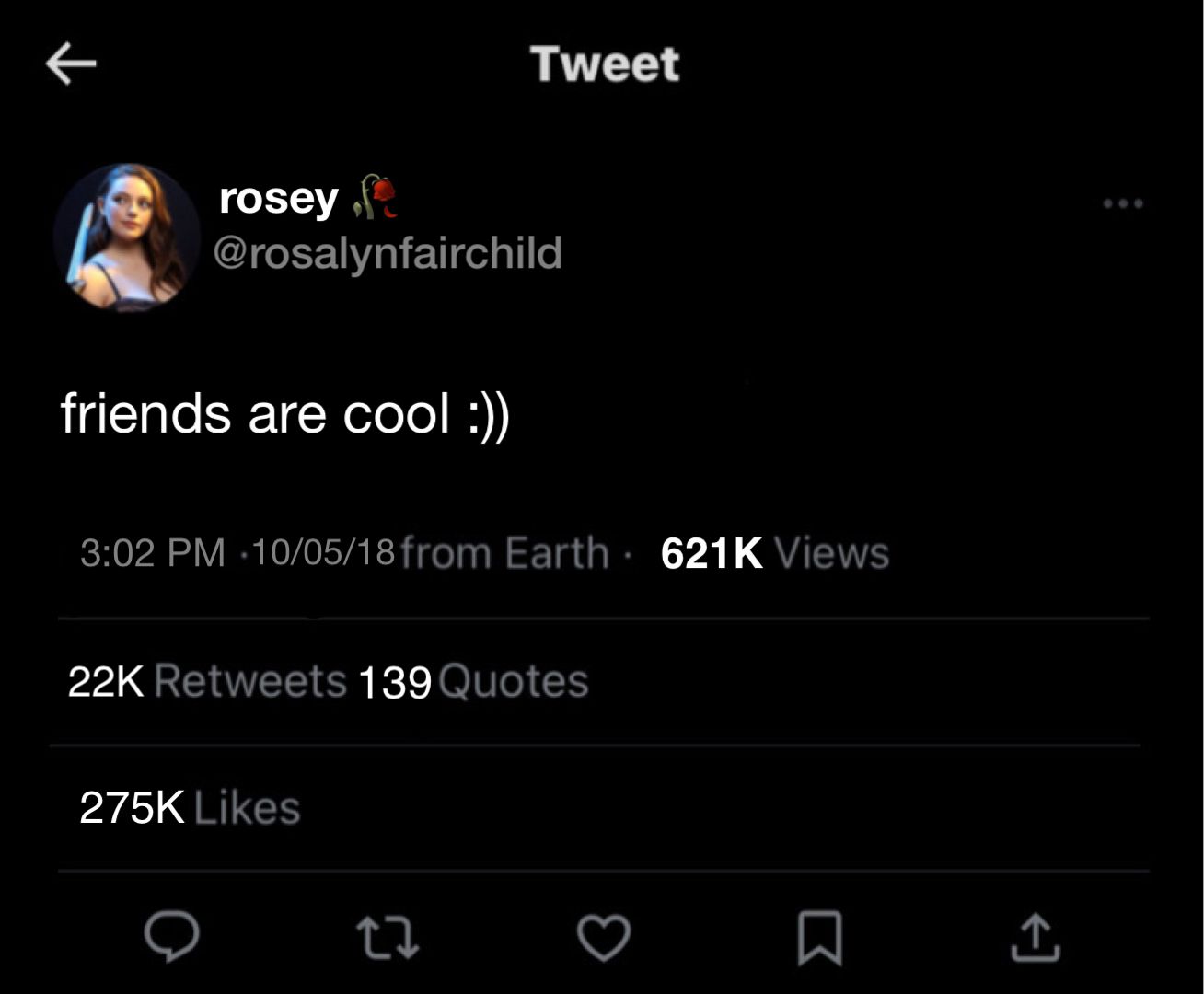Tap the reply speech bubble icon

171,937
